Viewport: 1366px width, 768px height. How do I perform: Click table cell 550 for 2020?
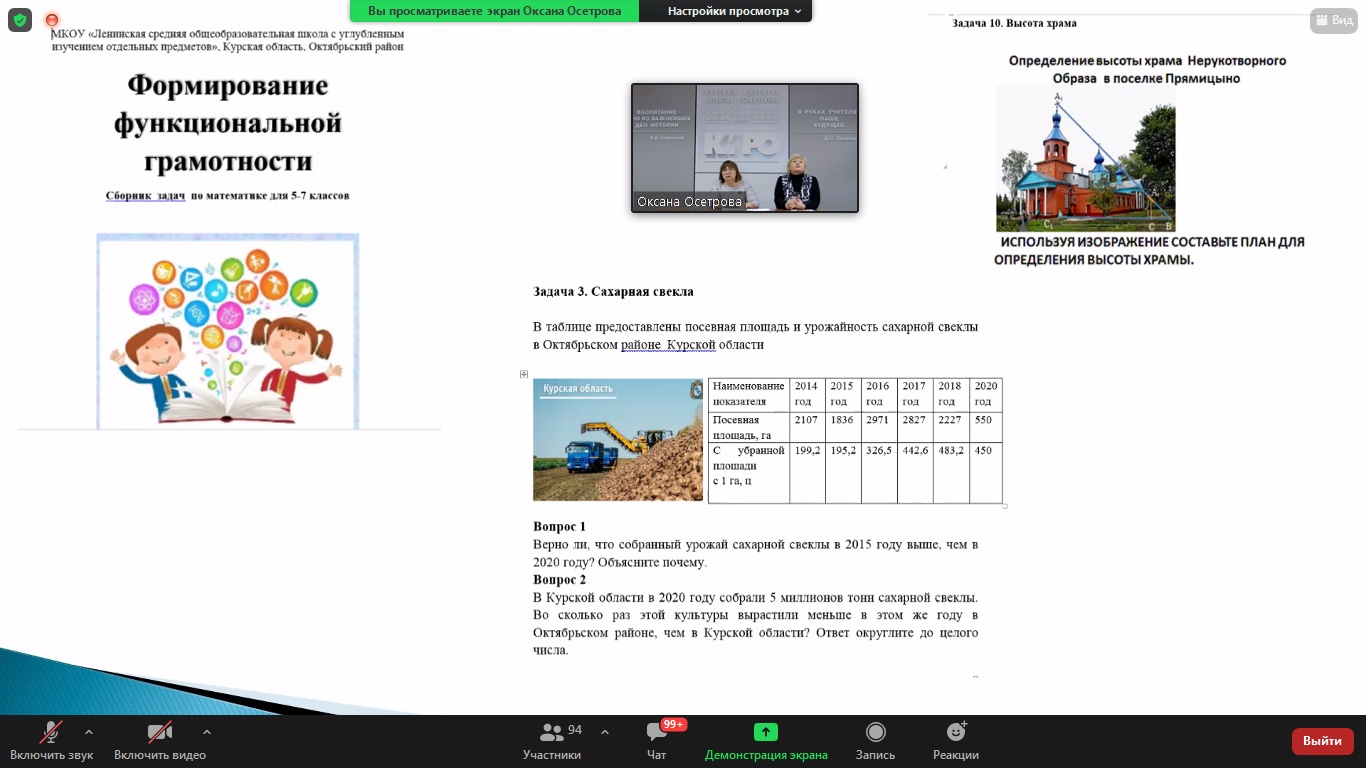point(986,427)
